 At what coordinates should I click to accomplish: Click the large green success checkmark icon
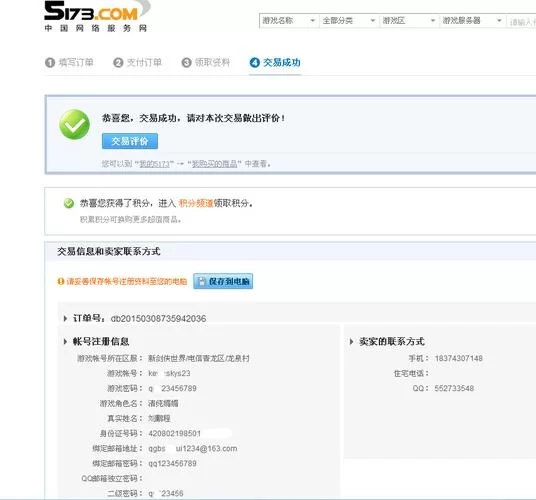coord(75,124)
